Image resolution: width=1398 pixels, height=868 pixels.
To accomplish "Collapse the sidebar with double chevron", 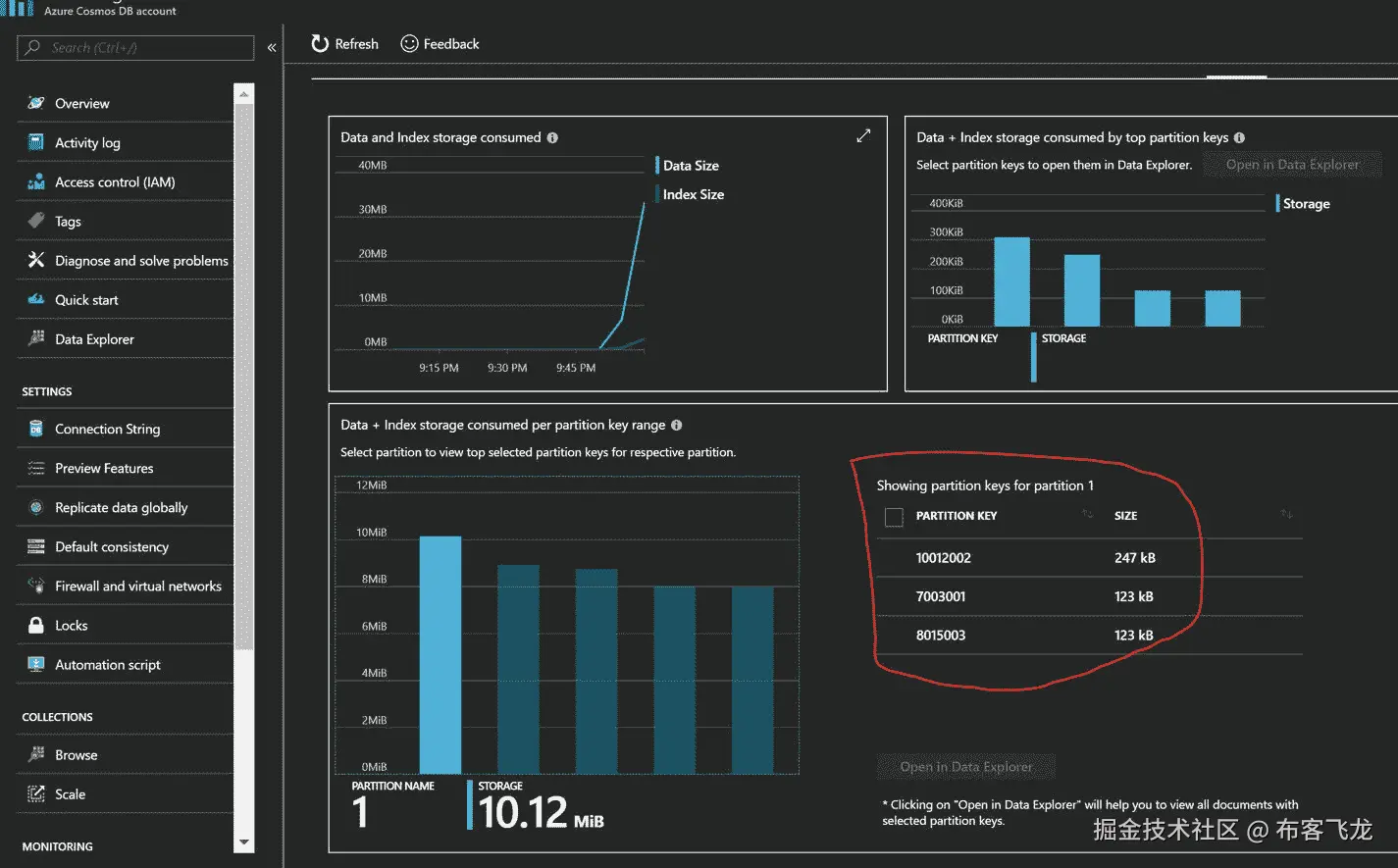I will click(272, 47).
